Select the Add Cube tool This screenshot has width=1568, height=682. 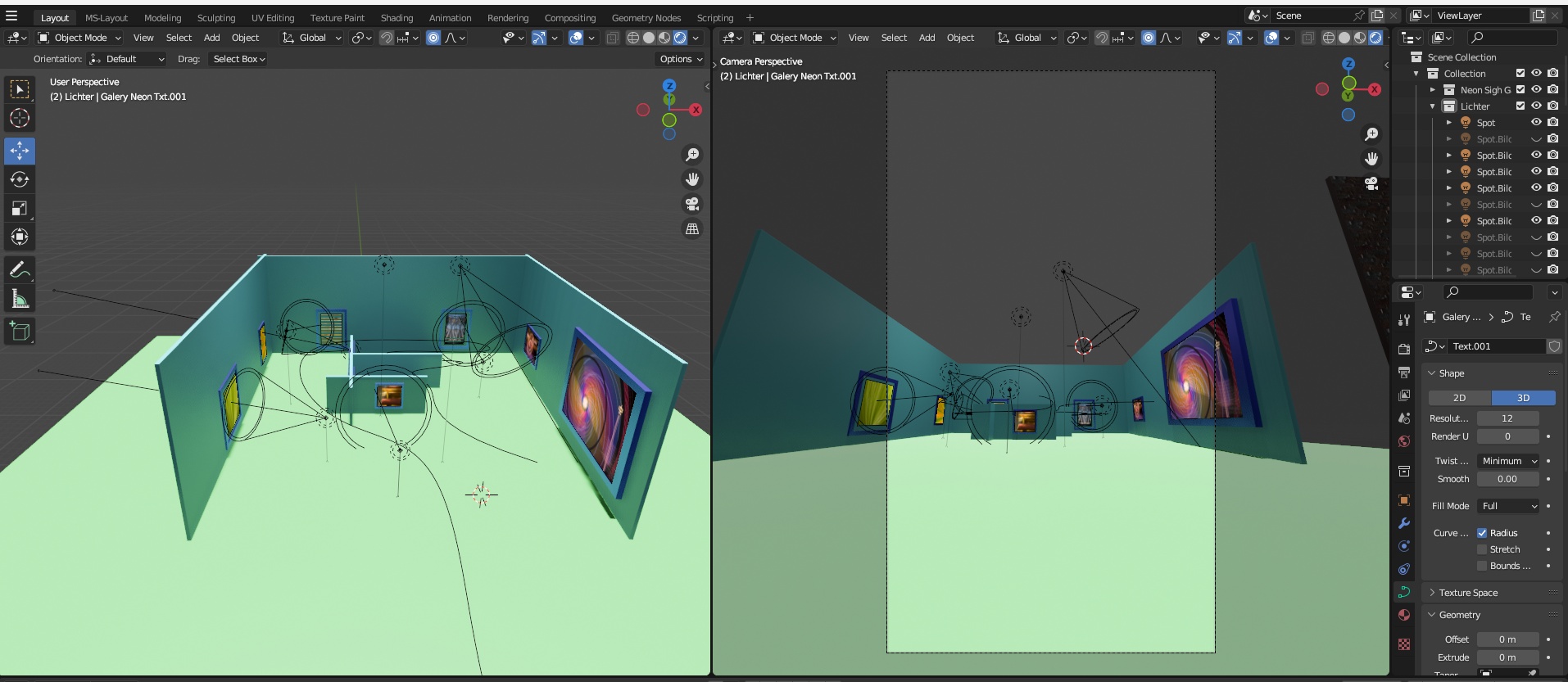tap(20, 331)
